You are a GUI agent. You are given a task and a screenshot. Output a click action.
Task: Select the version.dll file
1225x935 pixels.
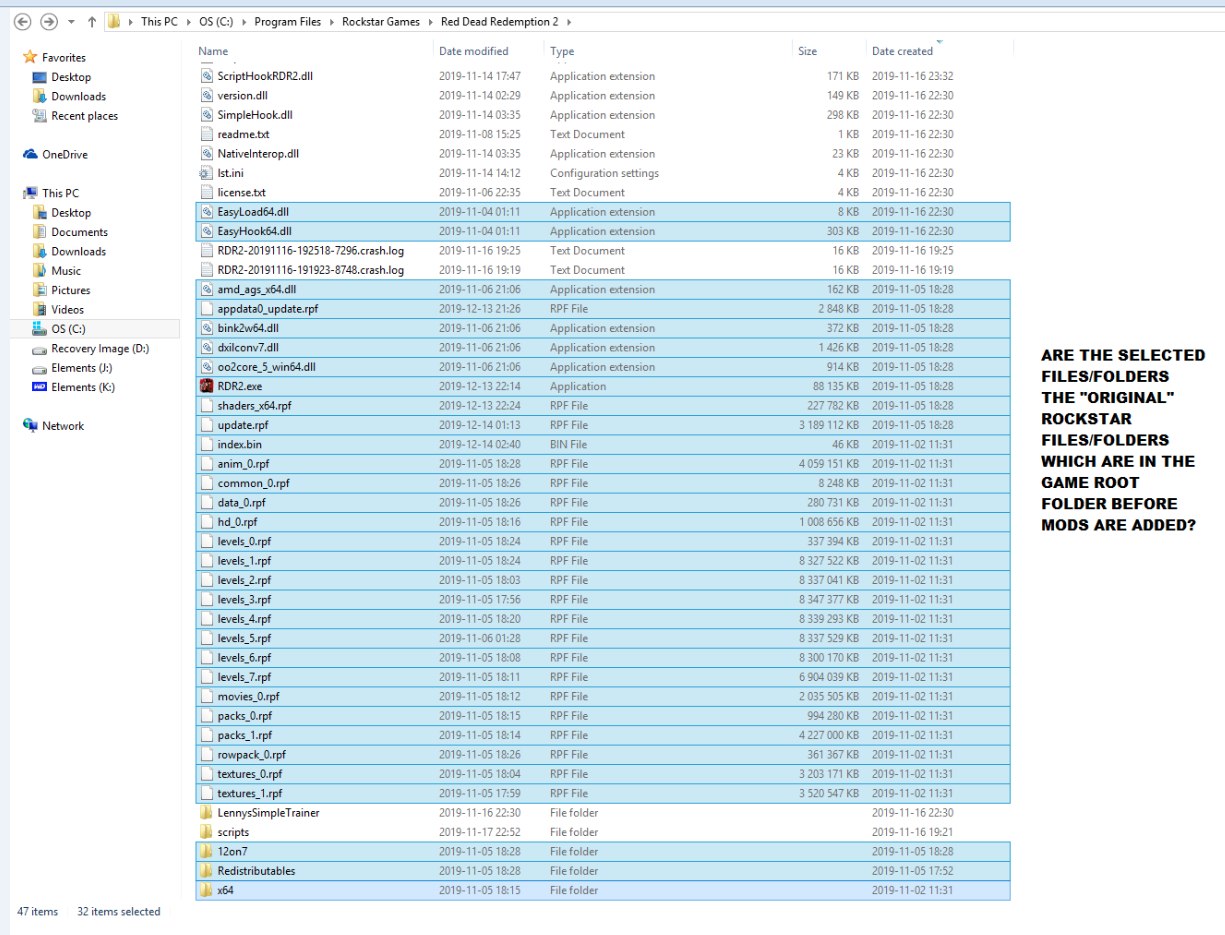click(603, 96)
